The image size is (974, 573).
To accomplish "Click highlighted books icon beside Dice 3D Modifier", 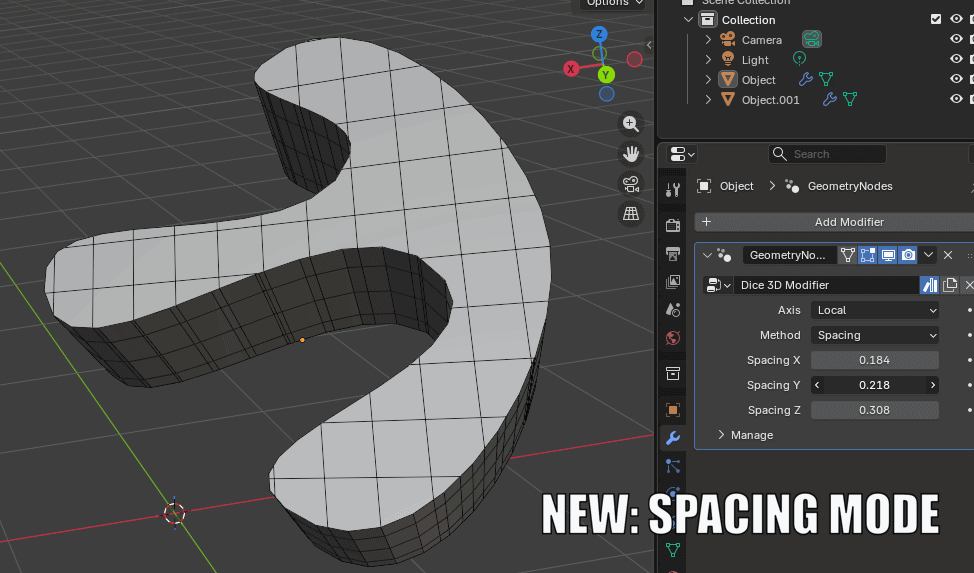I will [x=929, y=285].
